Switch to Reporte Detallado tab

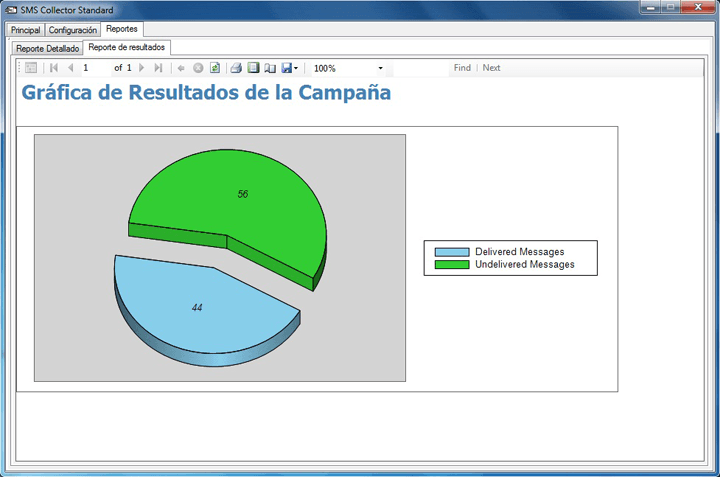click(47, 48)
